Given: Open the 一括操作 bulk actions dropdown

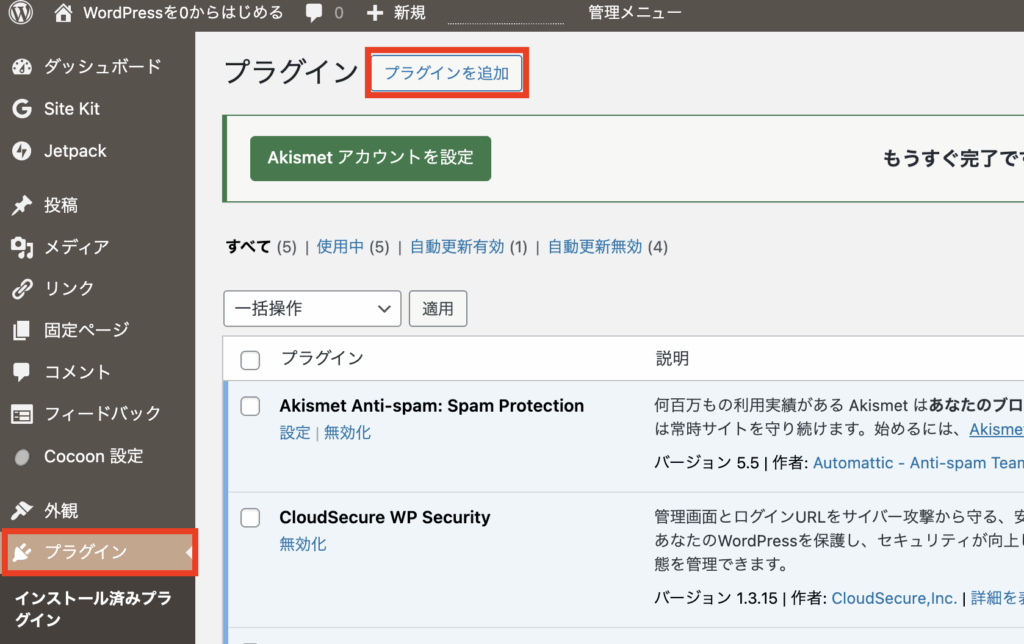Looking at the screenshot, I should coord(312,308).
